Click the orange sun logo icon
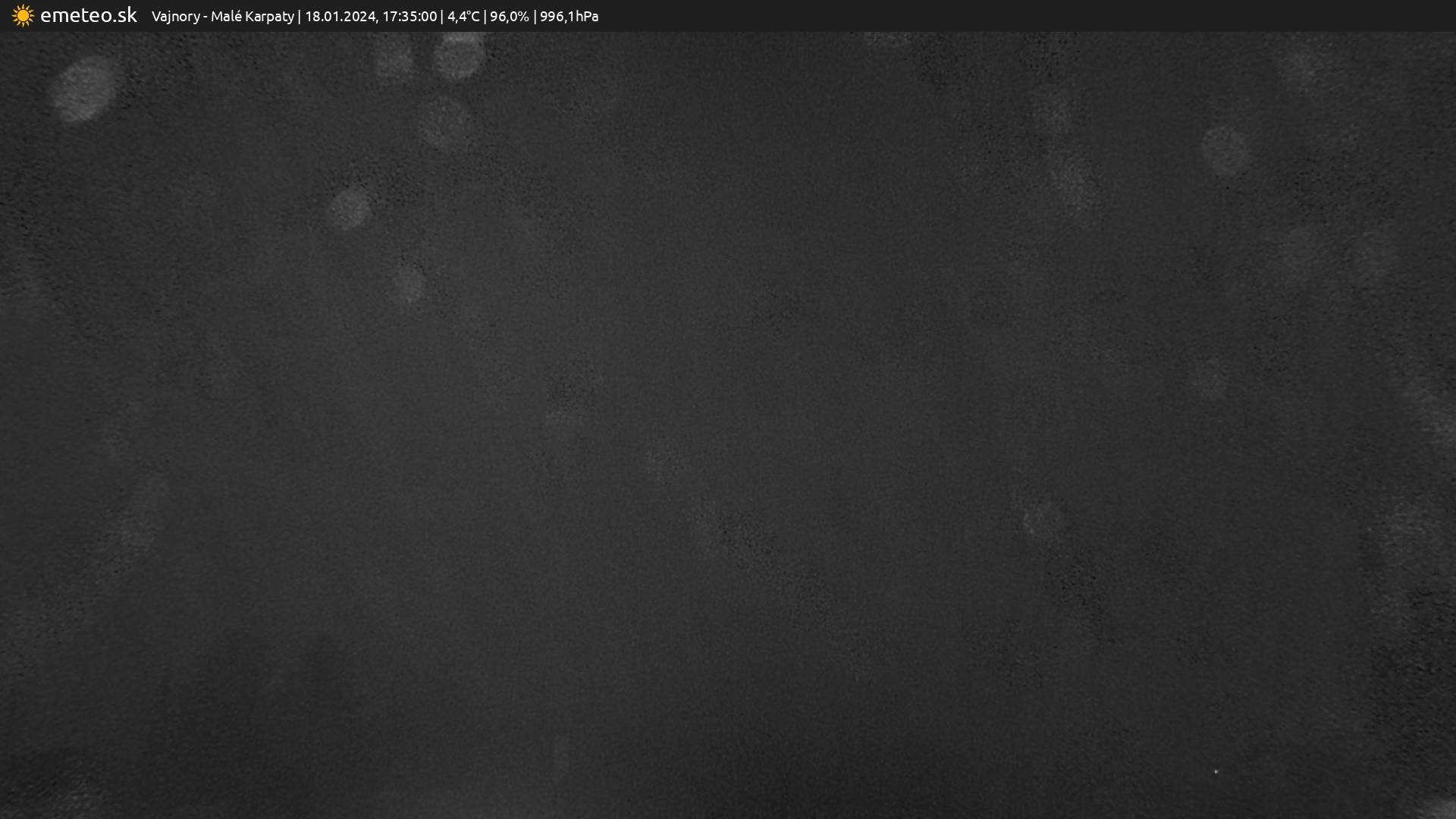This screenshot has width=1456, height=819. (23, 16)
